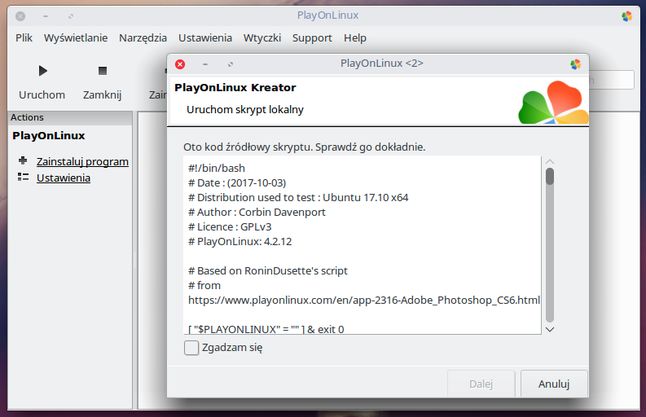The image size is (646, 417).
Task: Click the 'Distribution used to test' line
Action: (x=298, y=197)
